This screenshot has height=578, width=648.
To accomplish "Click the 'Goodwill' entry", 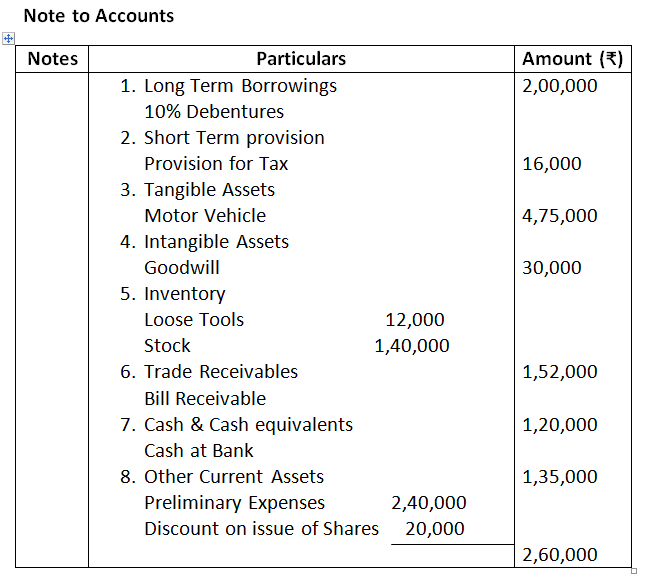I will coord(182,268).
